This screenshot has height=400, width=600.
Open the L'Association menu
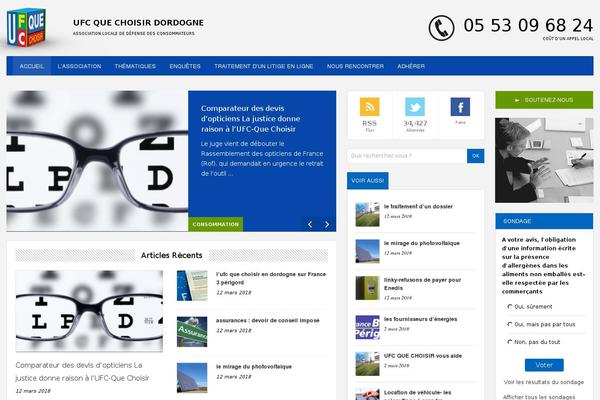(79, 66)
